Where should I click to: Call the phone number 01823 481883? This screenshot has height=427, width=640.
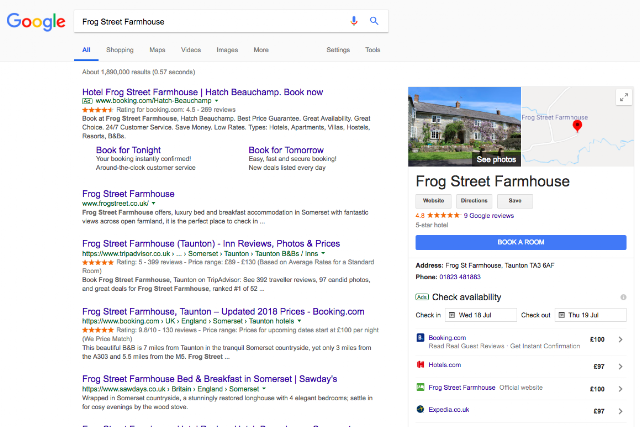(x=460, y=277)
